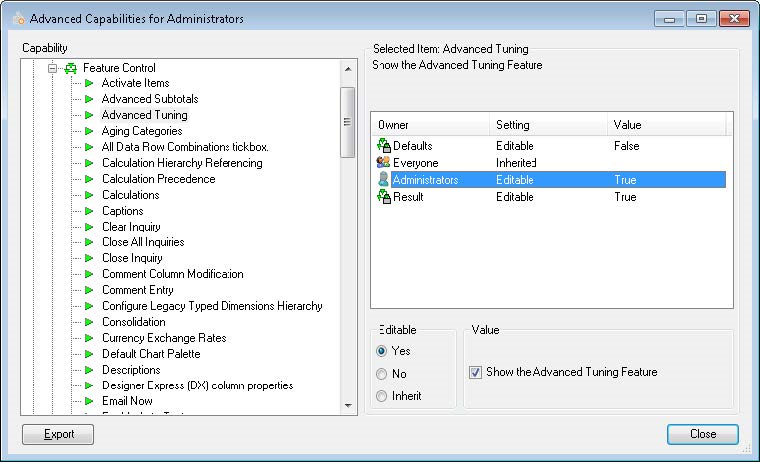Select the Yes editable radio button
760x462 pixels.
[x=382, y=351]
